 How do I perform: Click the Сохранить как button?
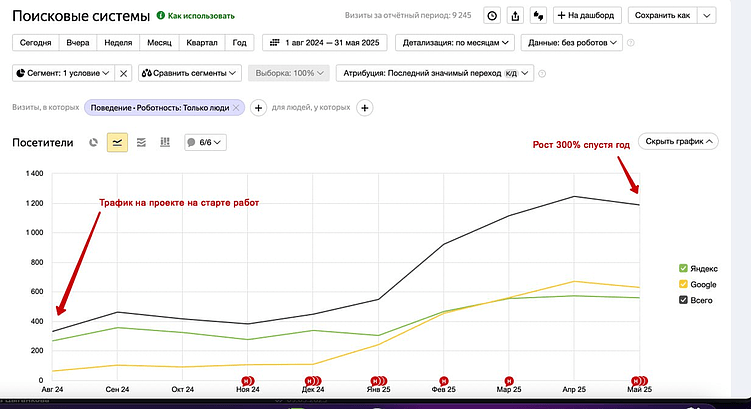[x=662, y=15]
